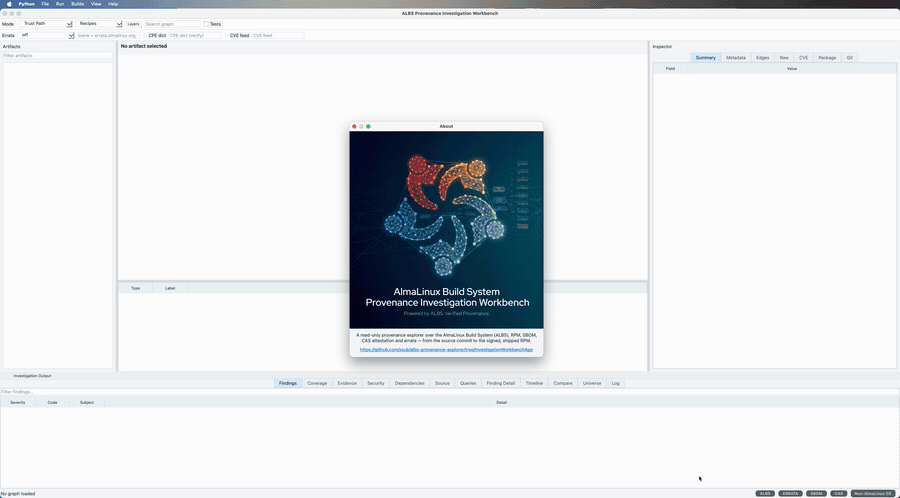Focus the Search graph field
900x498 pixels.
[172, 24]
